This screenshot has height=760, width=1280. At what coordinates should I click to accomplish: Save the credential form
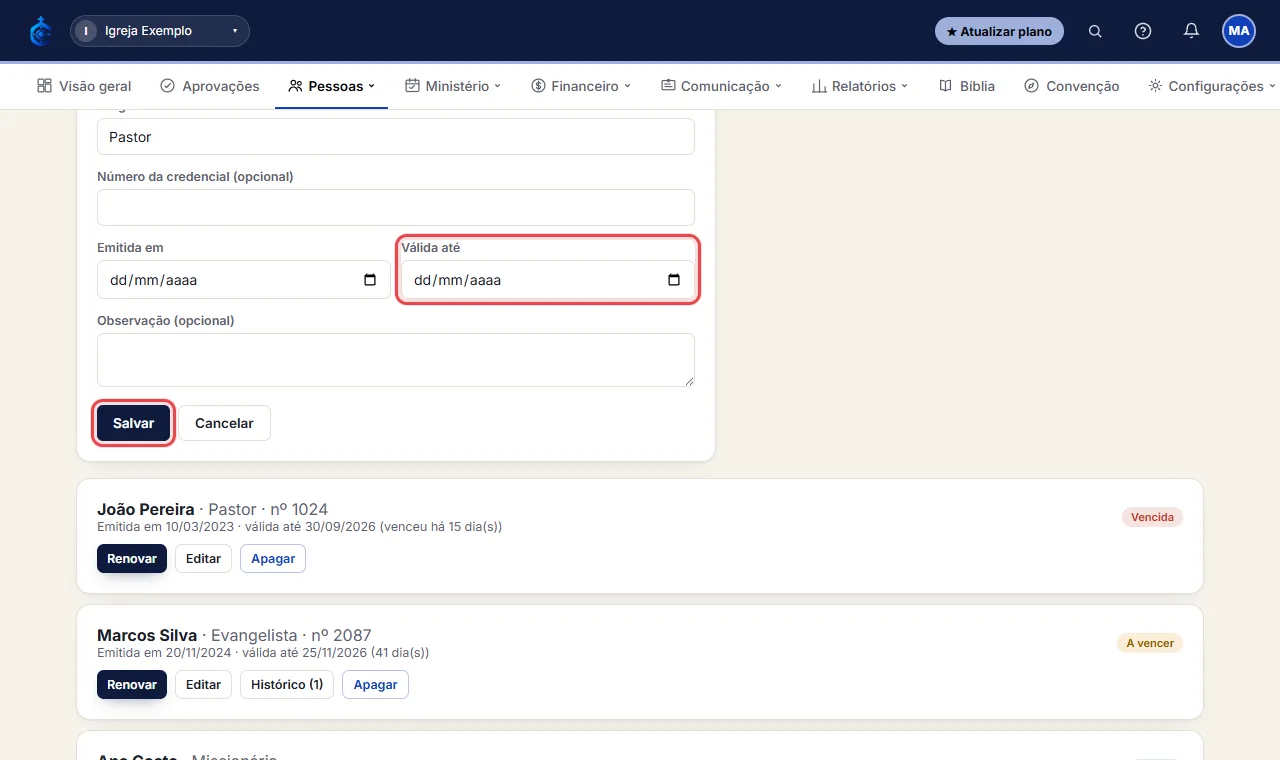134,423
